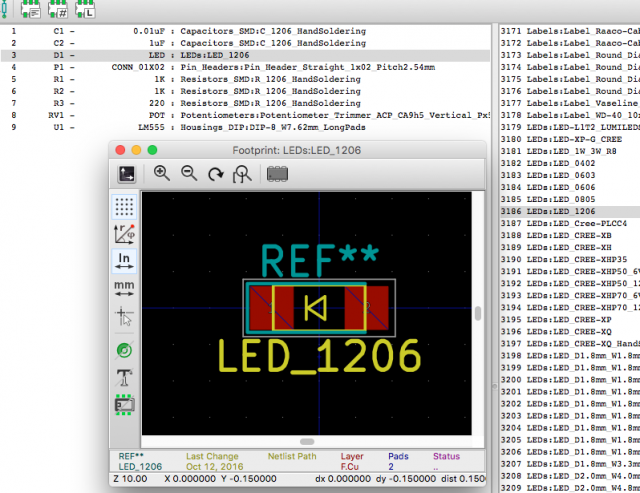
Task: Select footprint 3181 LEDs:LED_1W_3W_R8
Action: (x=570, y=151)
